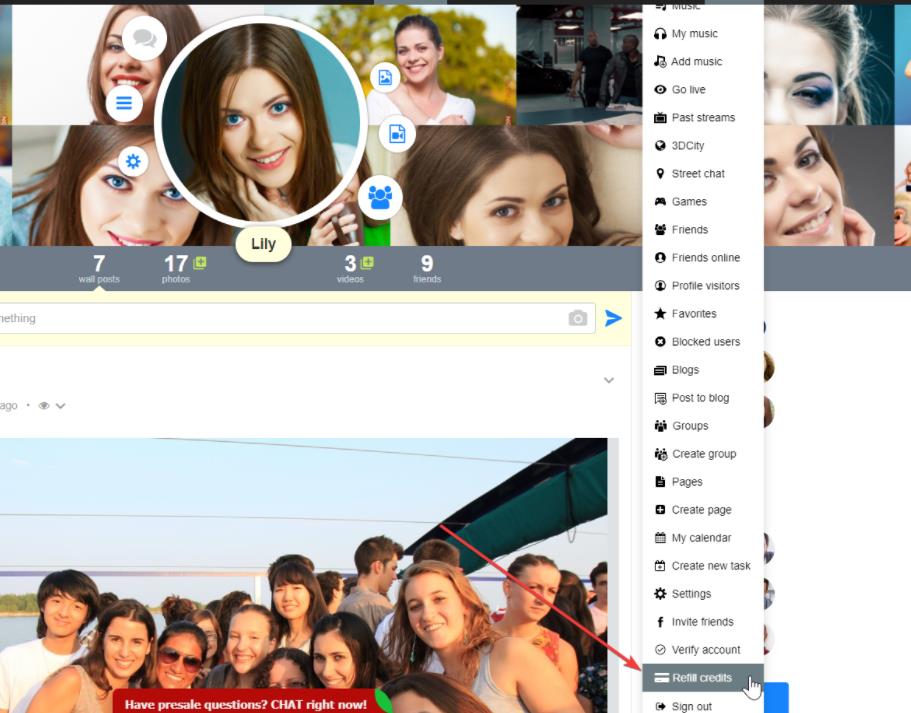The height and width of the screenshot is (713, 911).
Task: Open Profile visitors menu entry
Action: click(705, 285)
